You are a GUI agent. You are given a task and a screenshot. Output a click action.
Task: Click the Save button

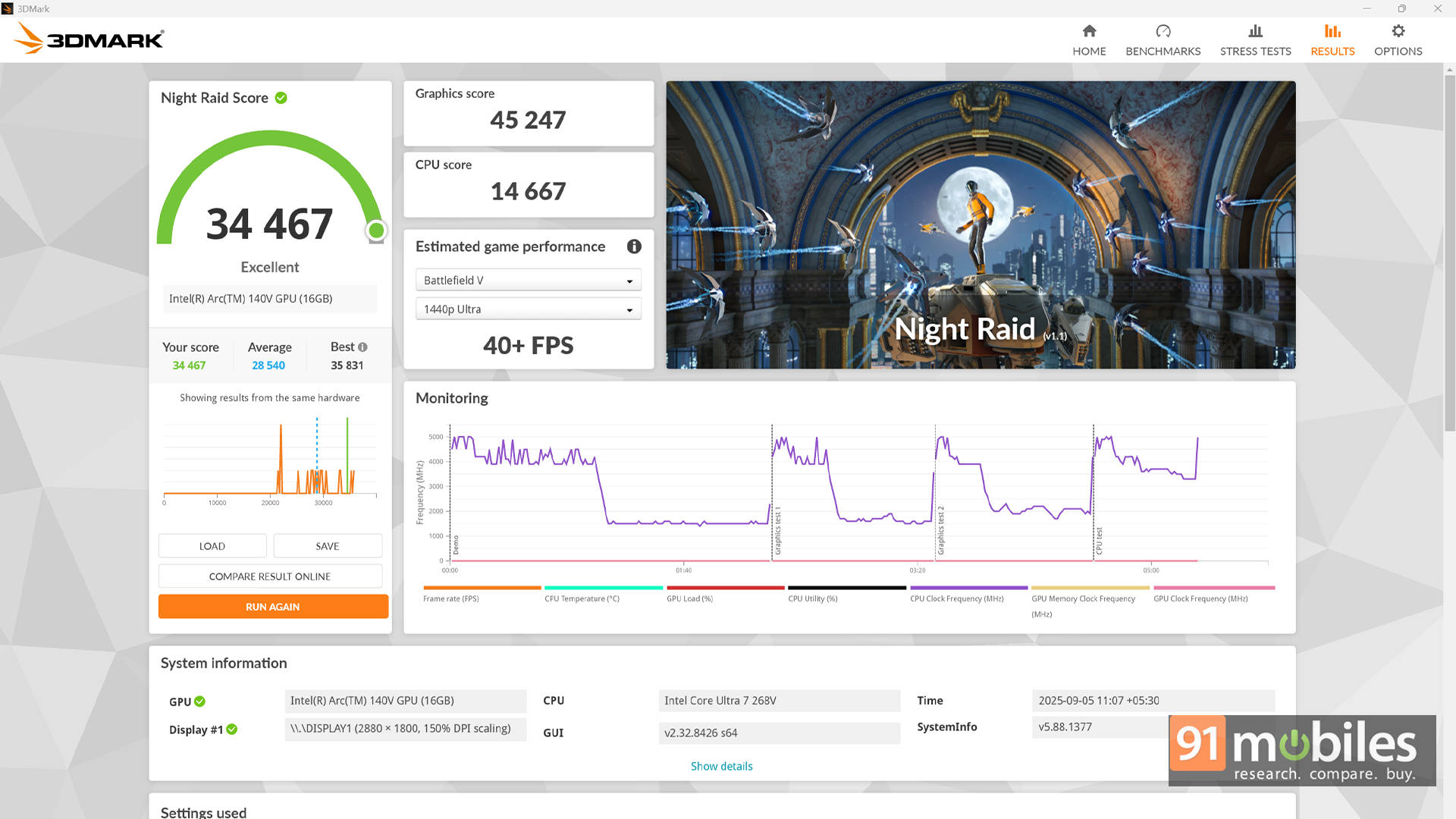[327, 546]
